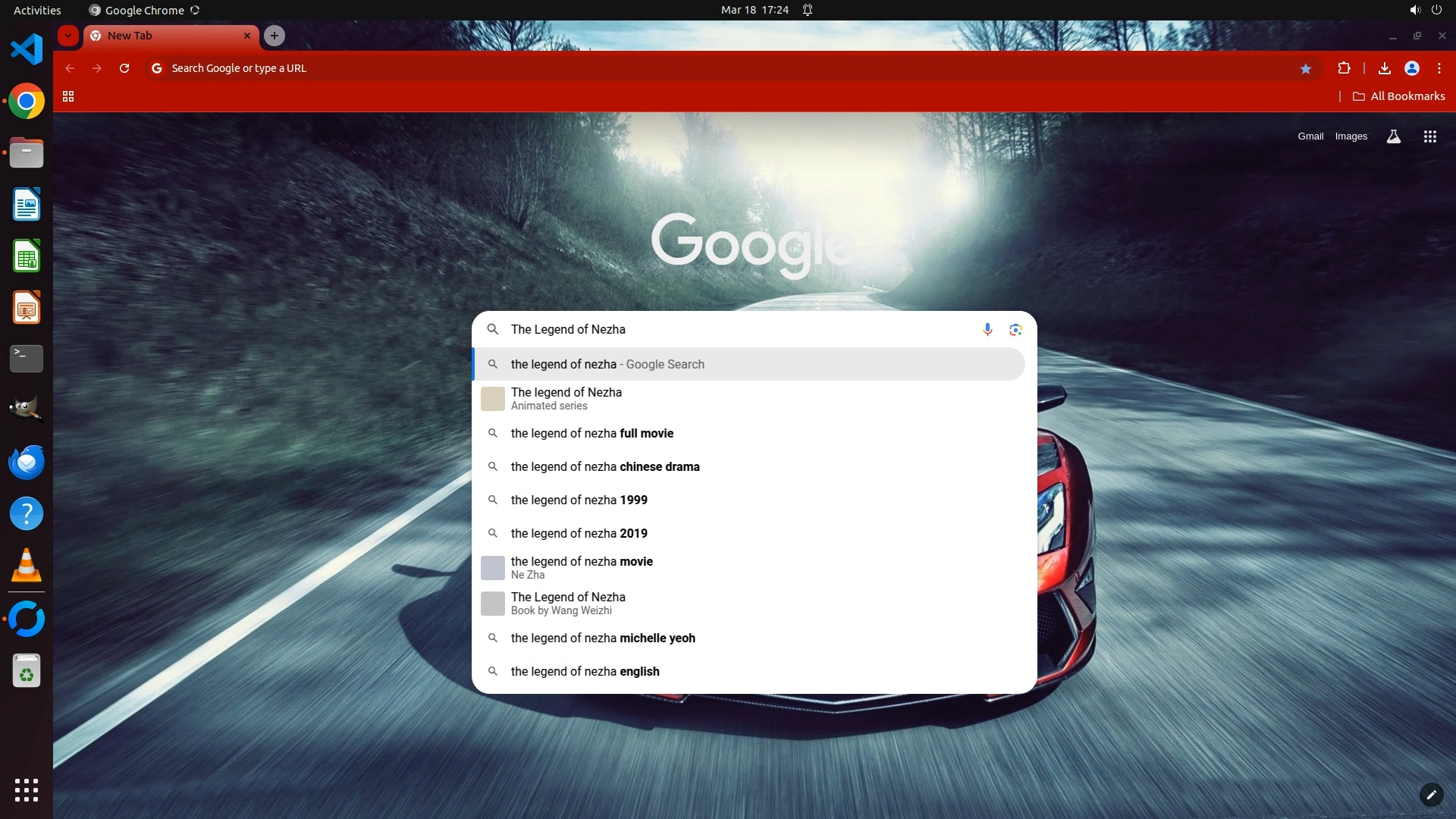
Task: Reload the current page
Action: pos(124,68)
